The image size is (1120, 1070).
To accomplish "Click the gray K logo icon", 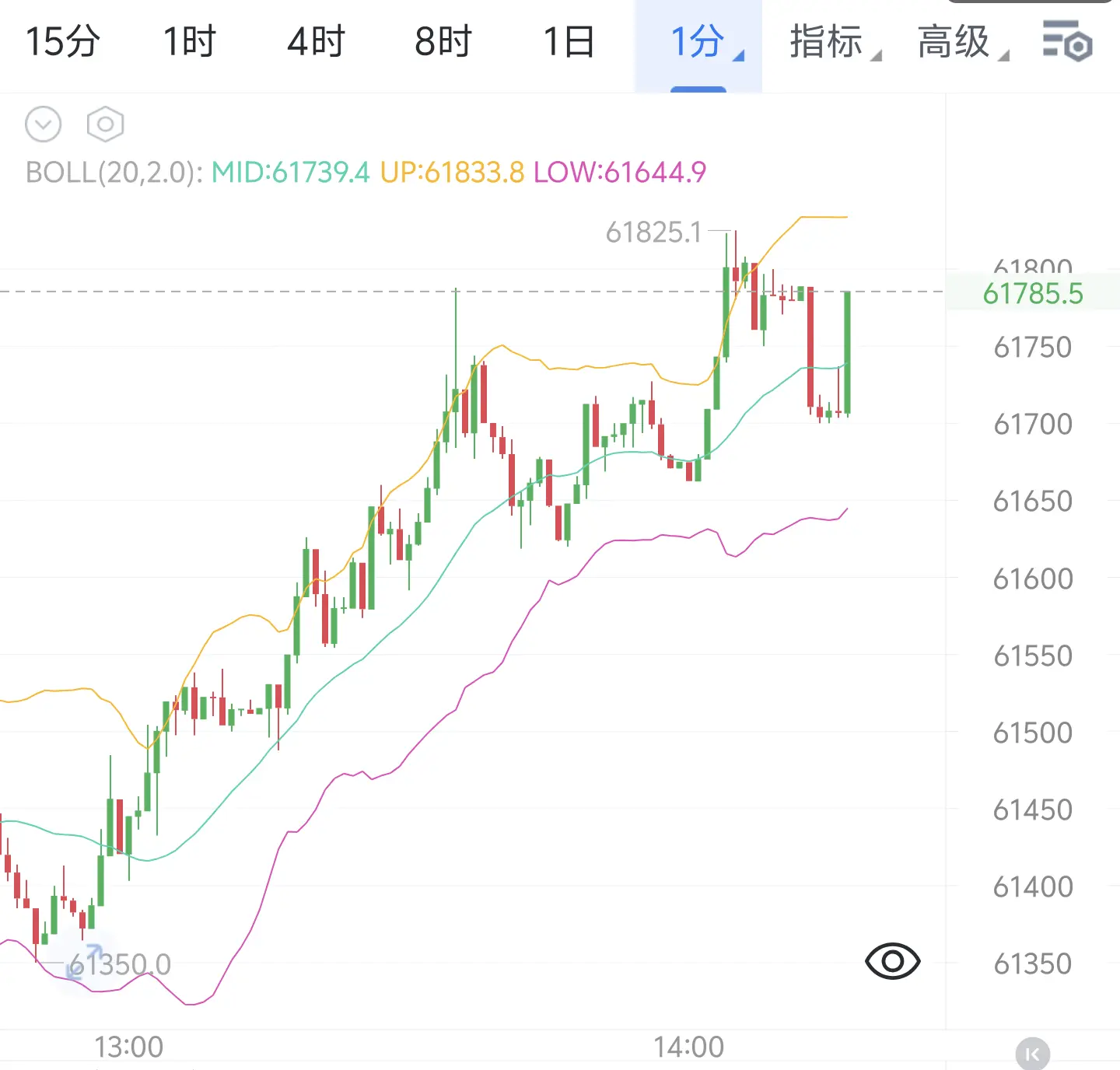I will click(1033, 1054).
